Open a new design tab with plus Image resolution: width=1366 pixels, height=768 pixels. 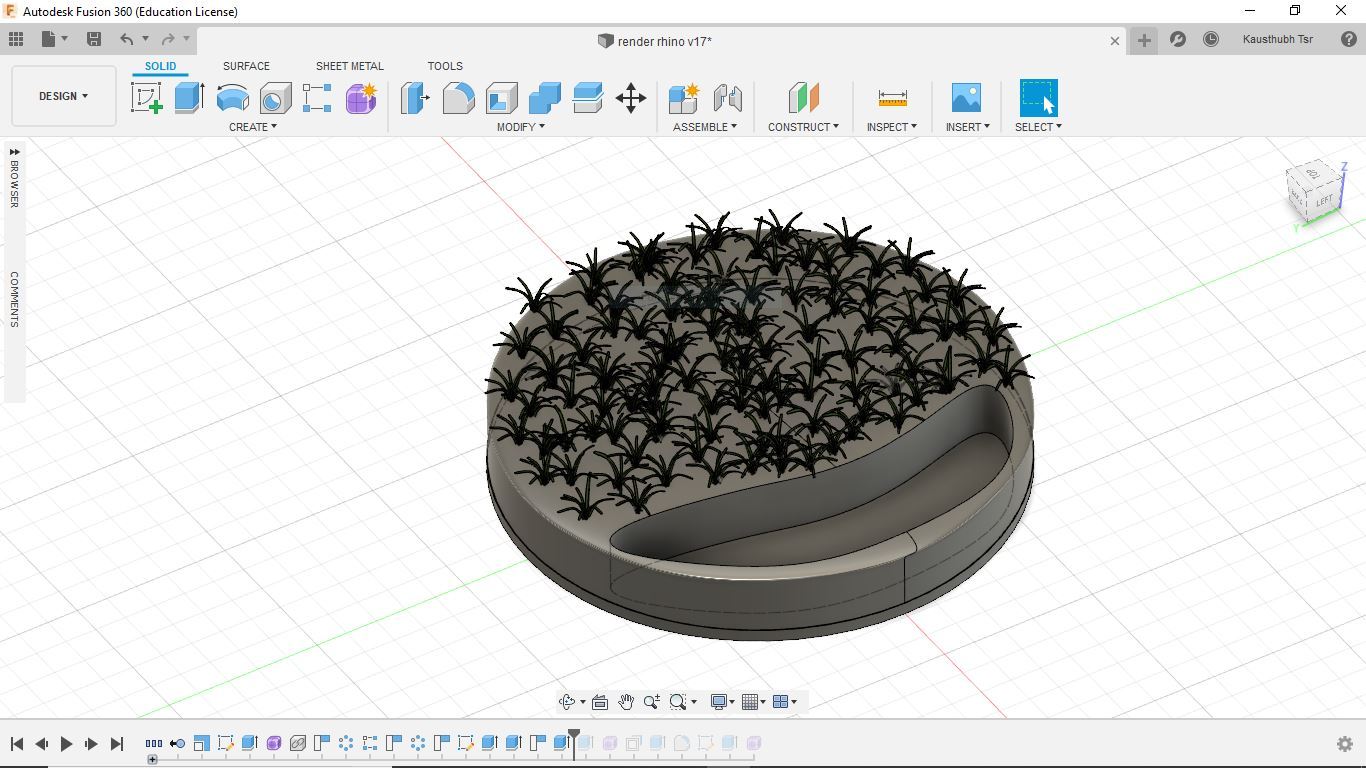click(x=1144, y=40)
